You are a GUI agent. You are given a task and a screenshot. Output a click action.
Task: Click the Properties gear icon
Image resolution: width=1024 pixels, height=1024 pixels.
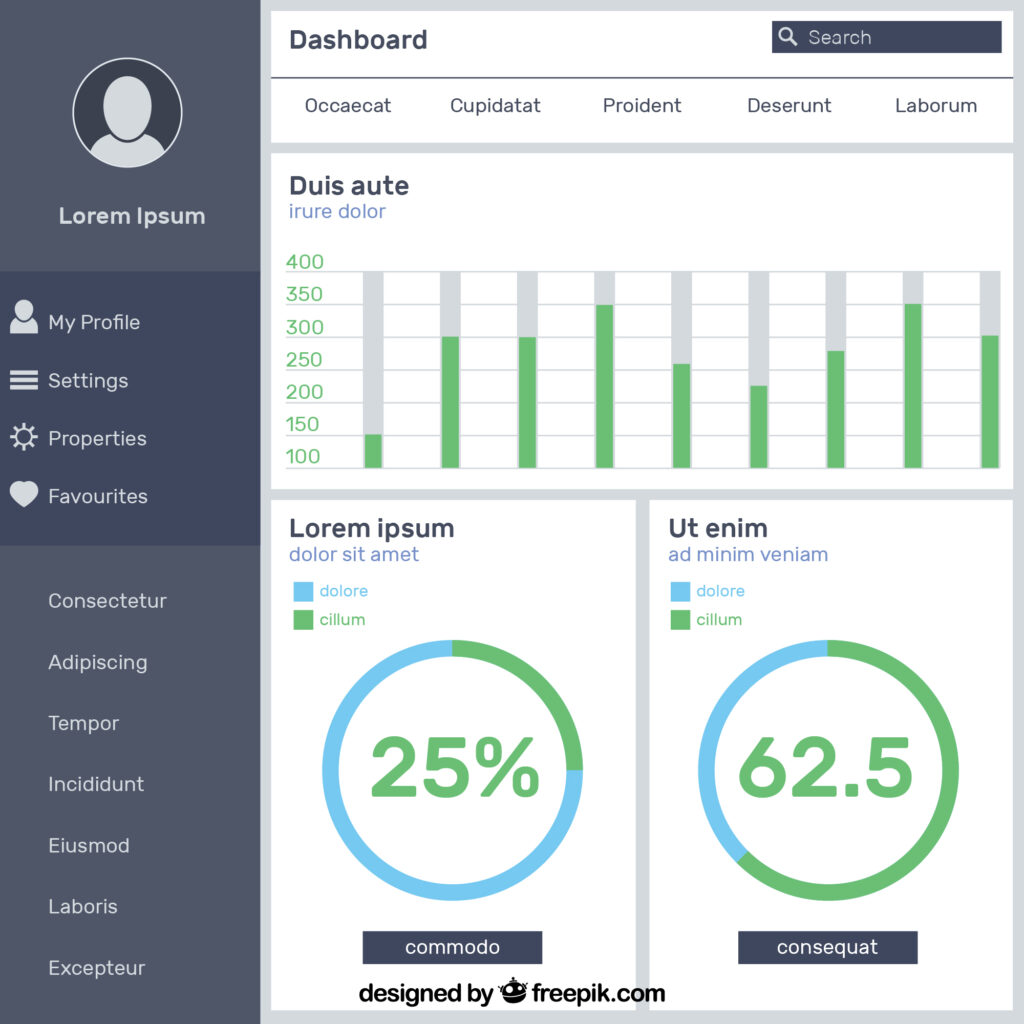coord(24,438)
